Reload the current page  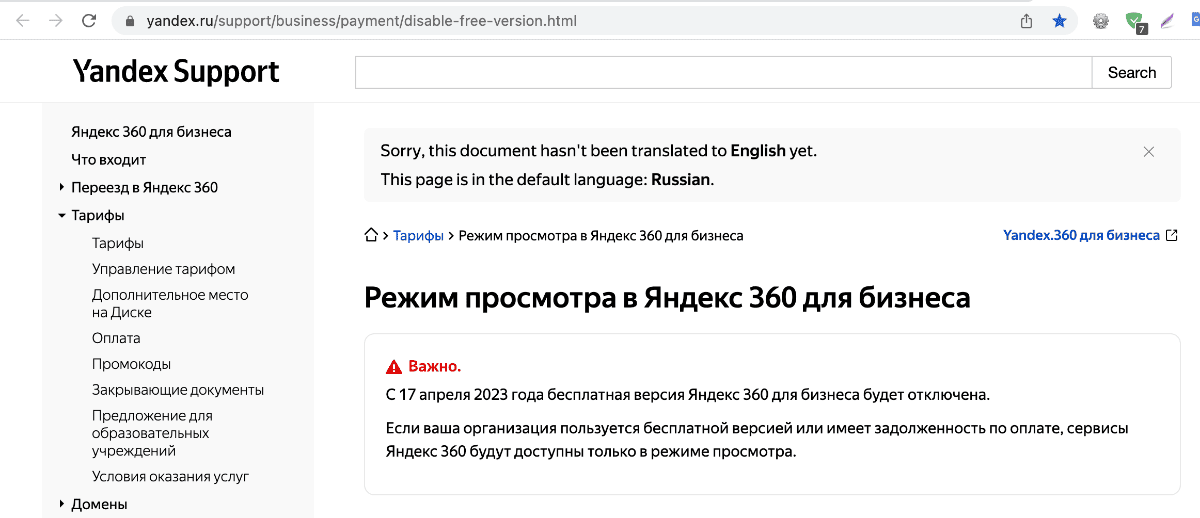90,20
